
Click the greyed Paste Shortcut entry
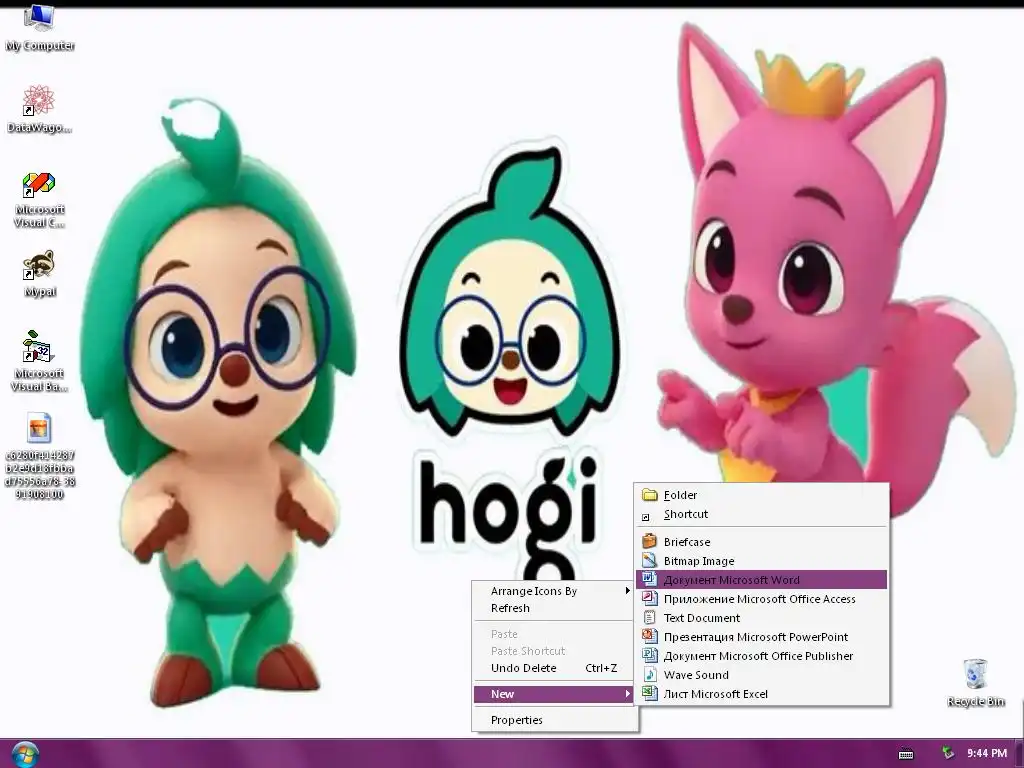tap(554, 650)
